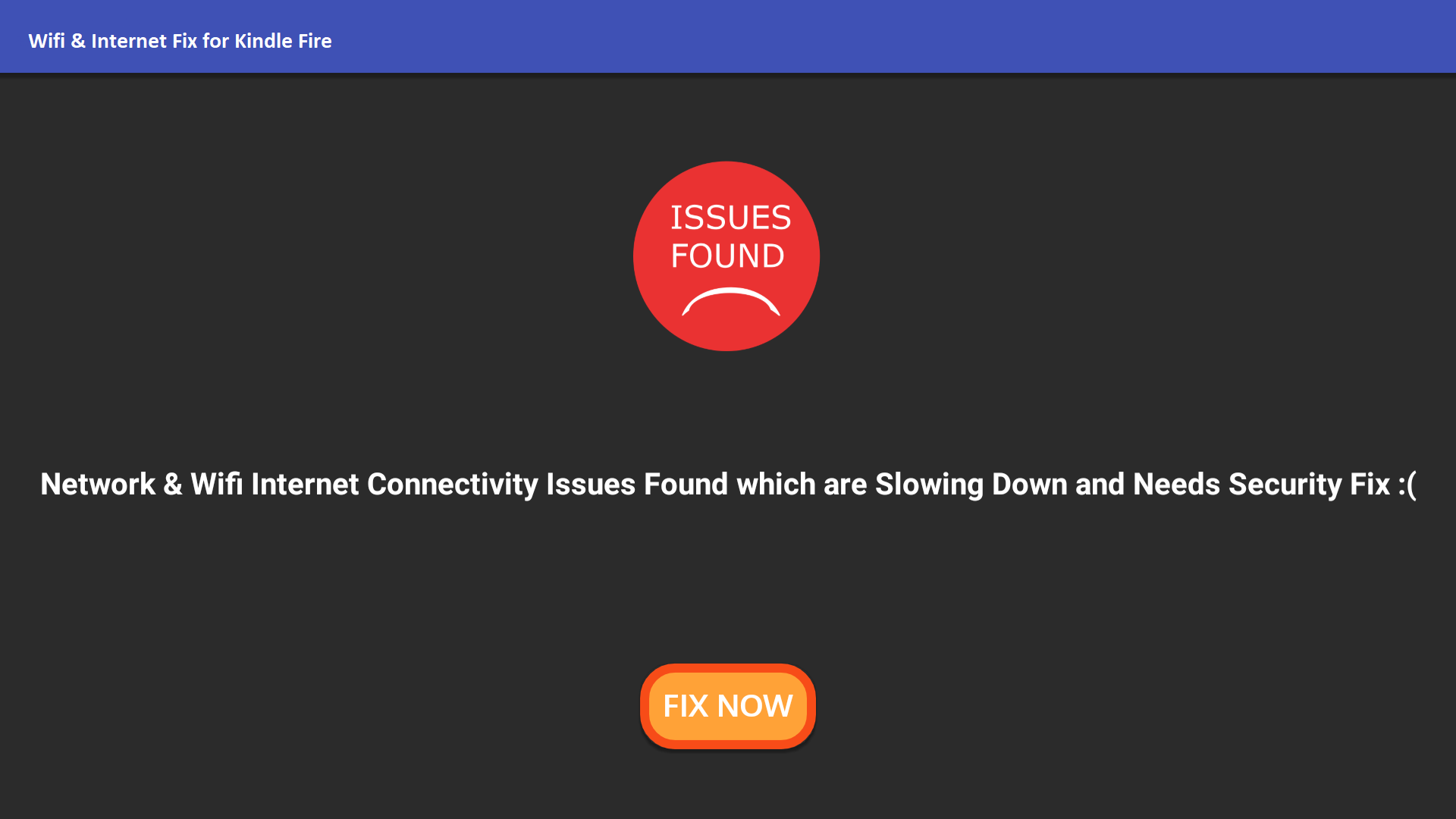Click the word Wifi in the header title
Screen dimensions: 1456x819
46,41
